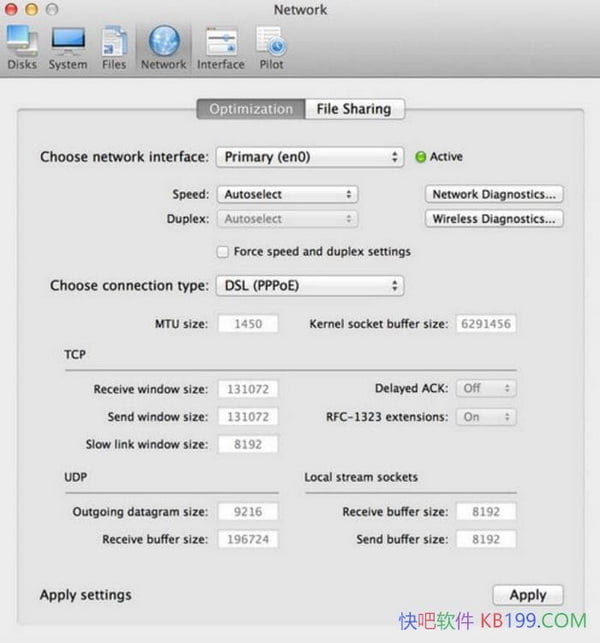Click the Kernel socket buffer size field
The image size is (600, 643).
point(486,324)
